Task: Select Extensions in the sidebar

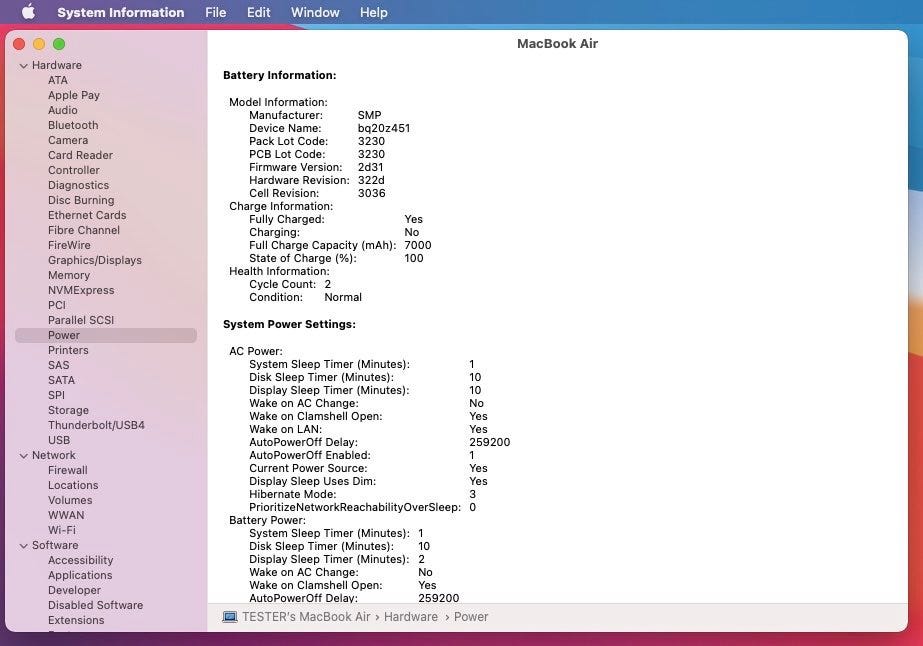Action: (x=76, y=620)
